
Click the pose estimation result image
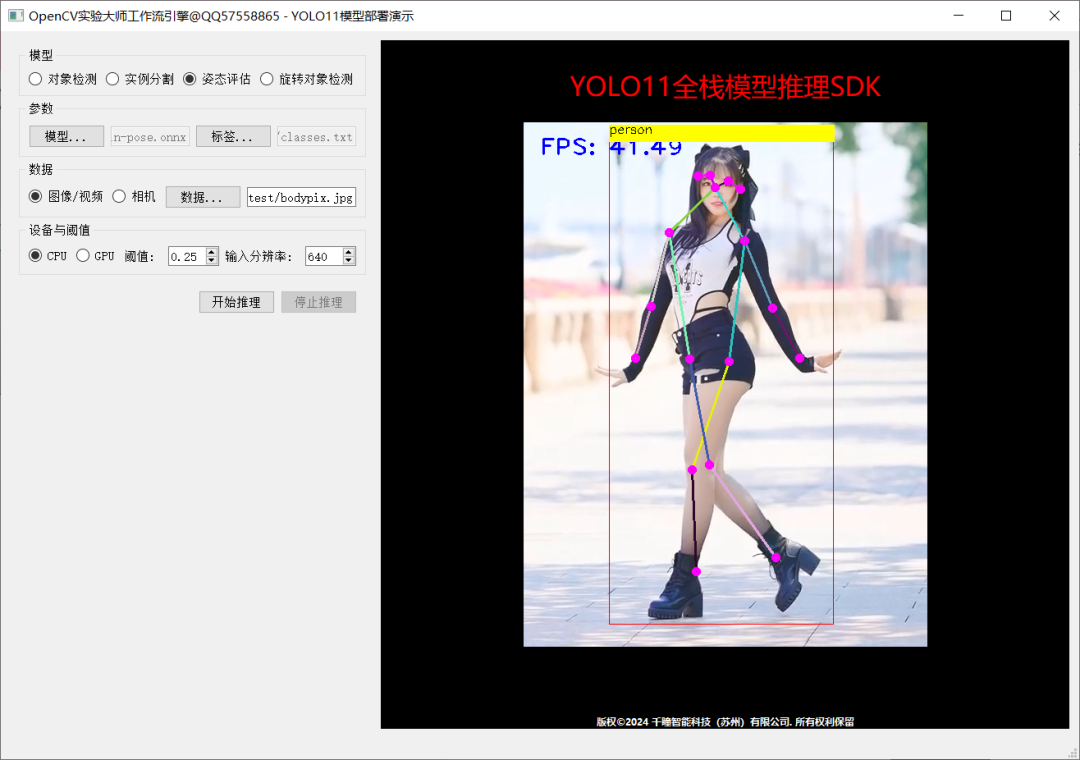(725, 384)
